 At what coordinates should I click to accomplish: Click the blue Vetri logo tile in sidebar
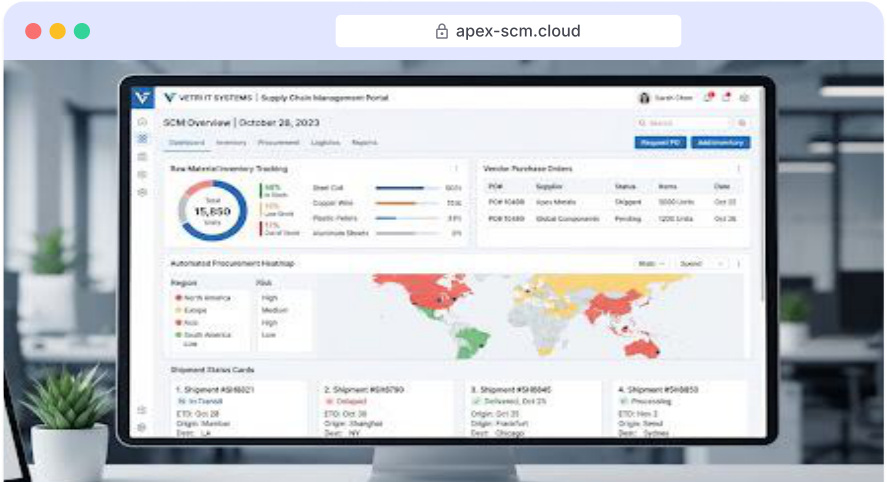[x=142, y=97]
